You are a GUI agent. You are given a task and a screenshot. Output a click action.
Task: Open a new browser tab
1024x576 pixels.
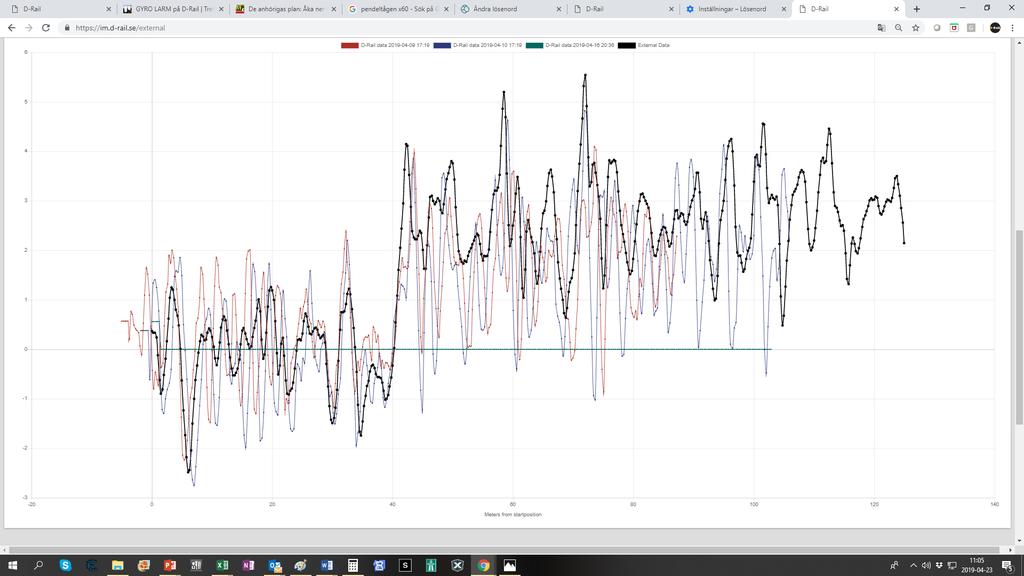916,8
